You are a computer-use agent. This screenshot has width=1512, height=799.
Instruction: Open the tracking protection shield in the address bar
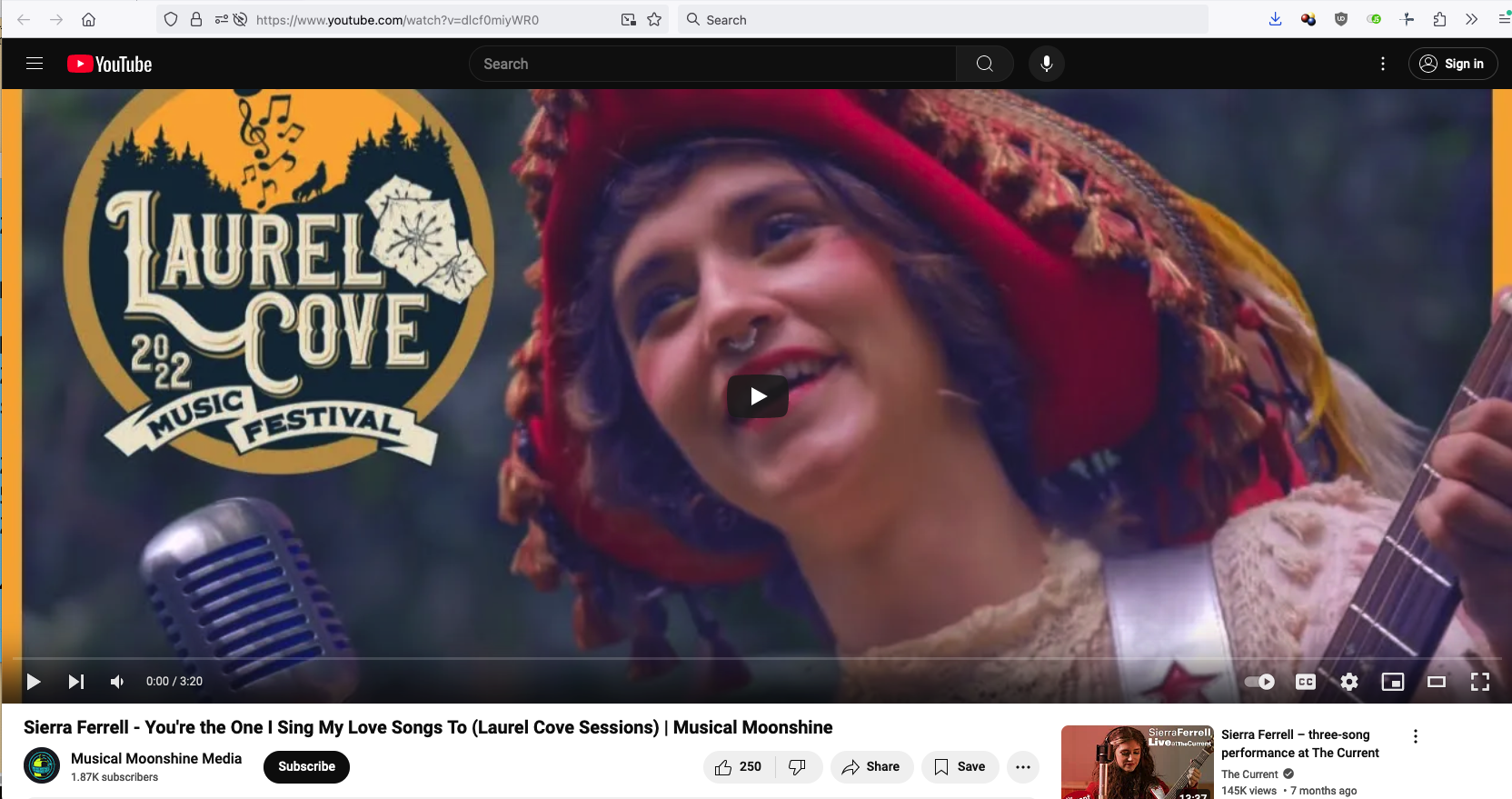(x=171, y=19)
